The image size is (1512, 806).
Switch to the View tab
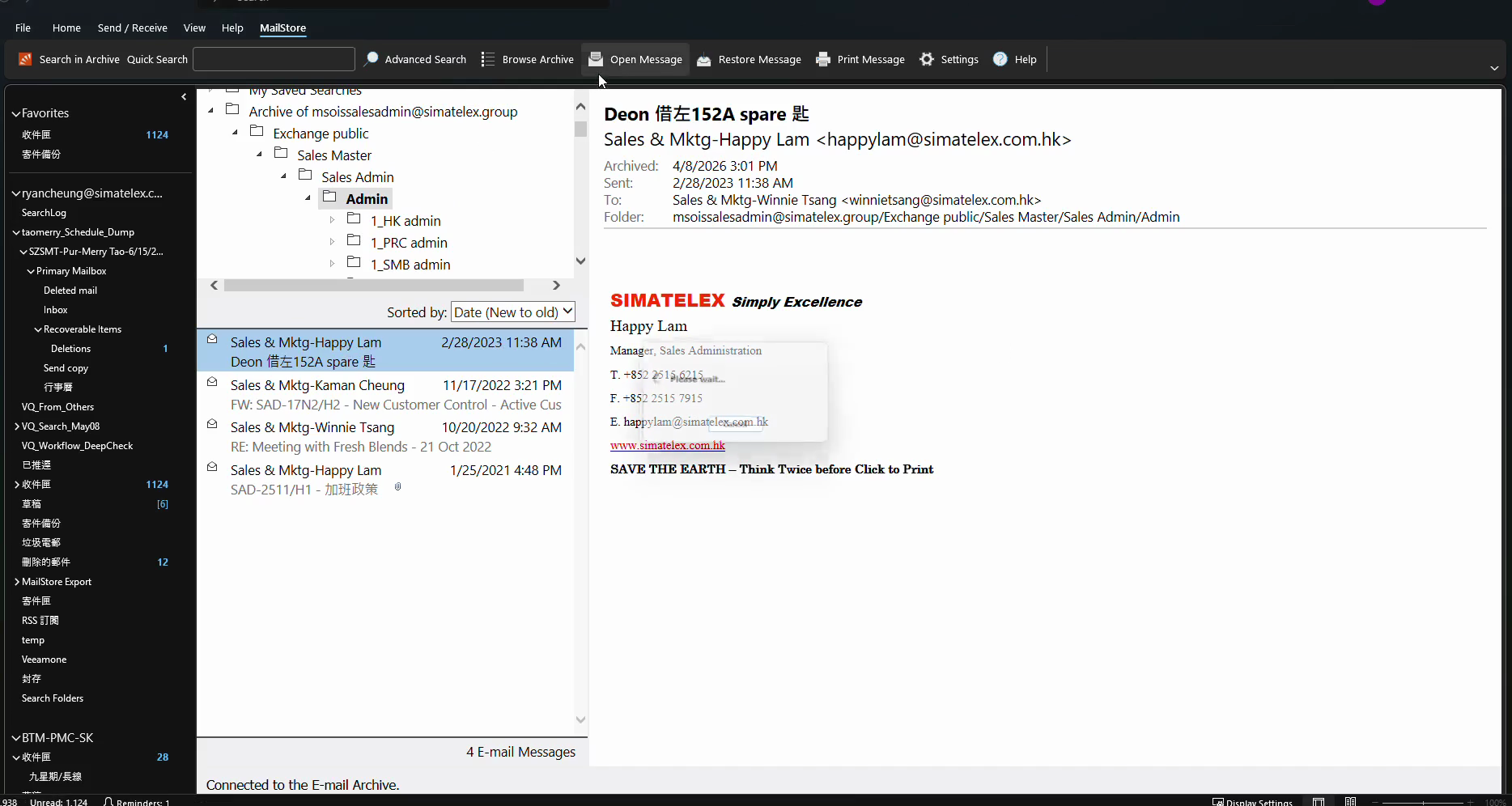194,28
